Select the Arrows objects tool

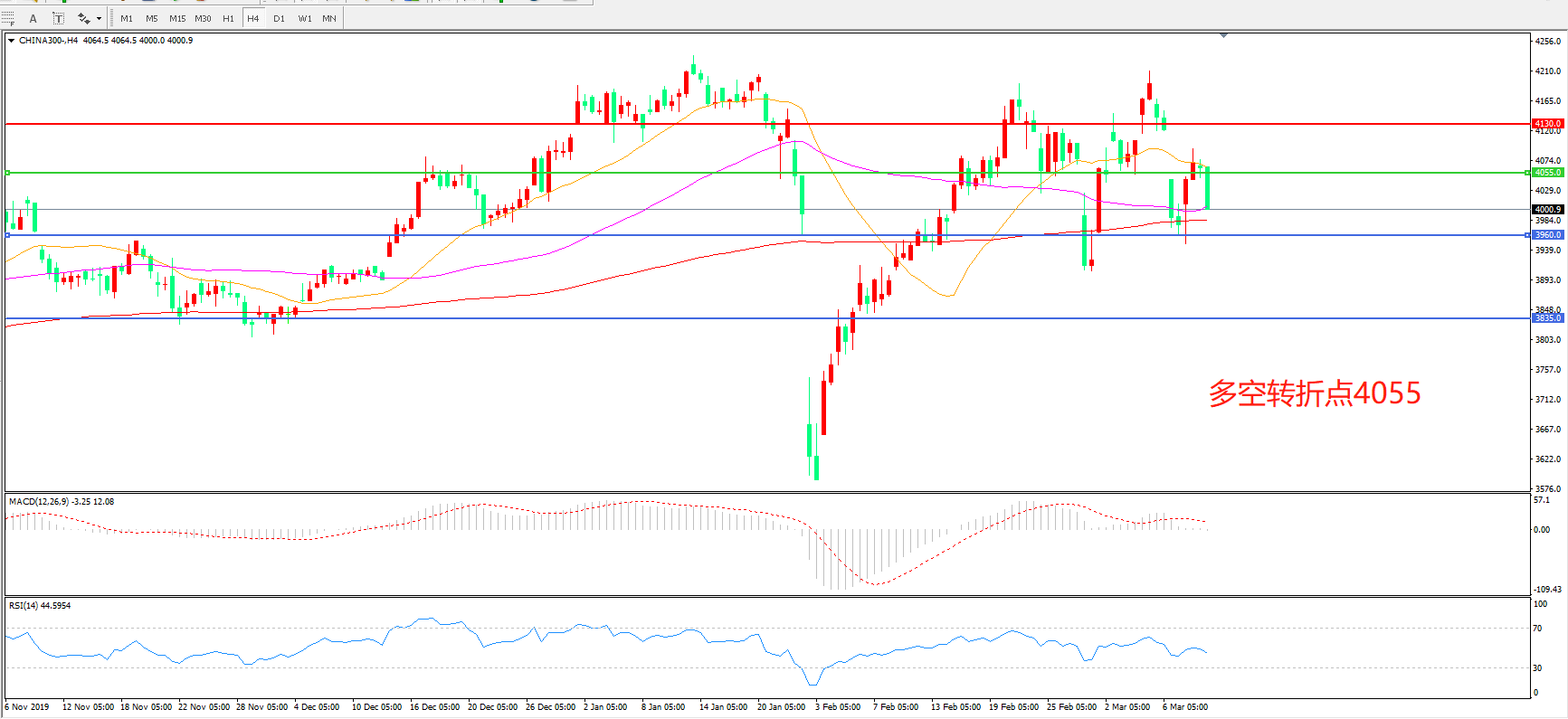point(83,18)
